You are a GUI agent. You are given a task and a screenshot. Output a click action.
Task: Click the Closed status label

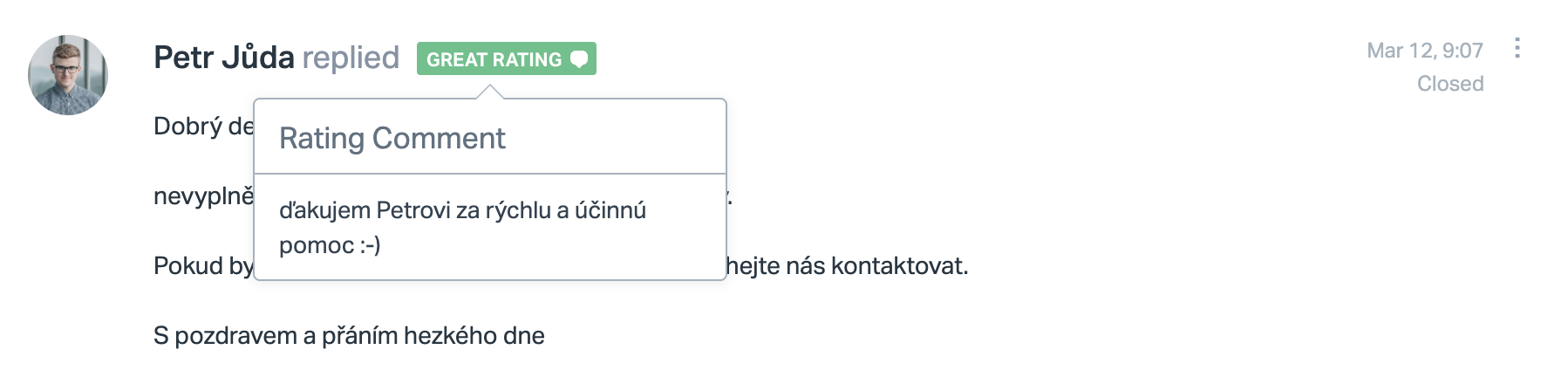[x=1449, y=84]
